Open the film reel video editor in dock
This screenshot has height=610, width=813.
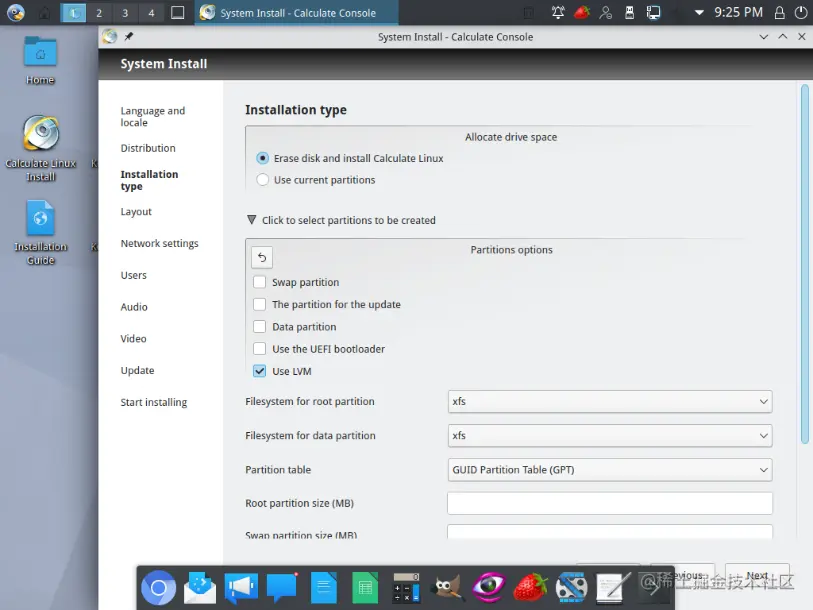pos(571,588)
